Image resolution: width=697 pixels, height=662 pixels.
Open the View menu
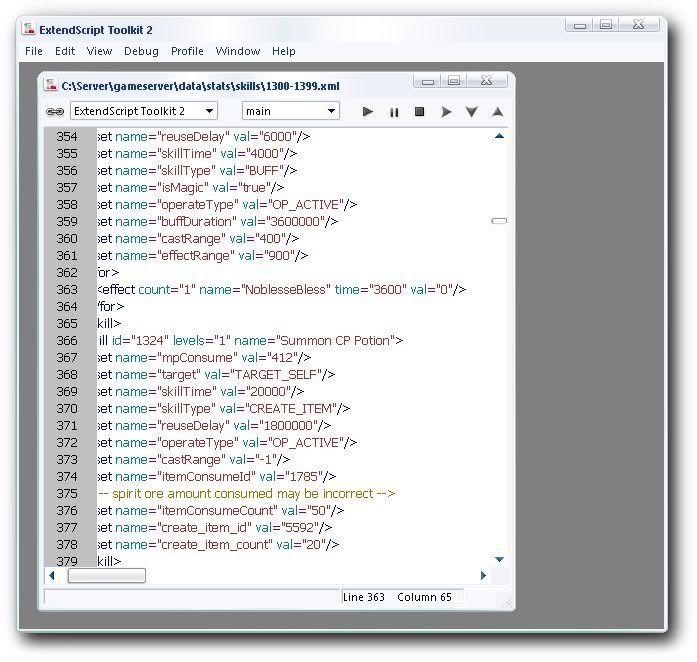pyautogui.click(x=99, y=51)
